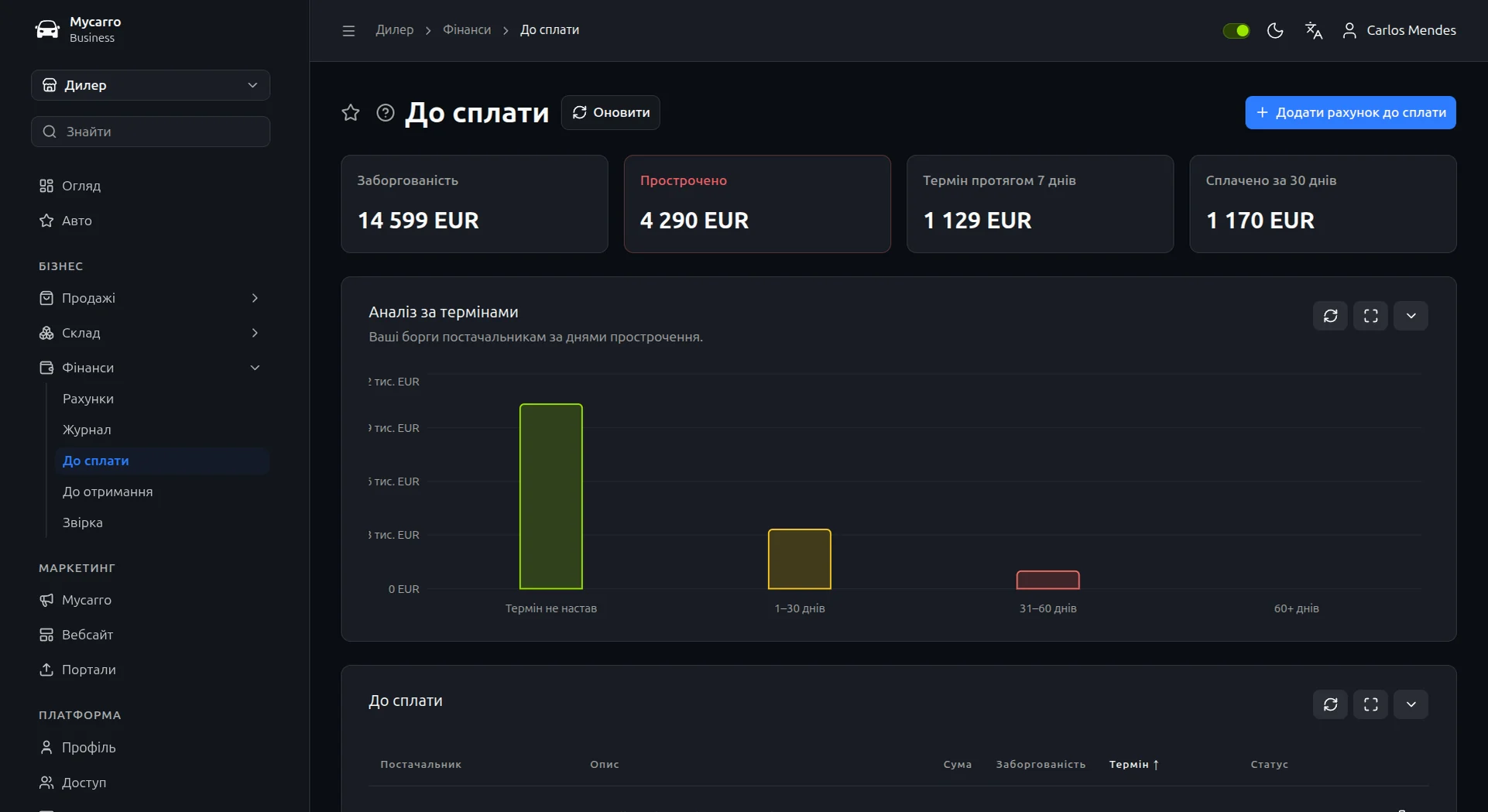This screenshot has height=812, width=1488.
Task: Click Додати рахунок до сплати button
Action: click(1350, 113)
